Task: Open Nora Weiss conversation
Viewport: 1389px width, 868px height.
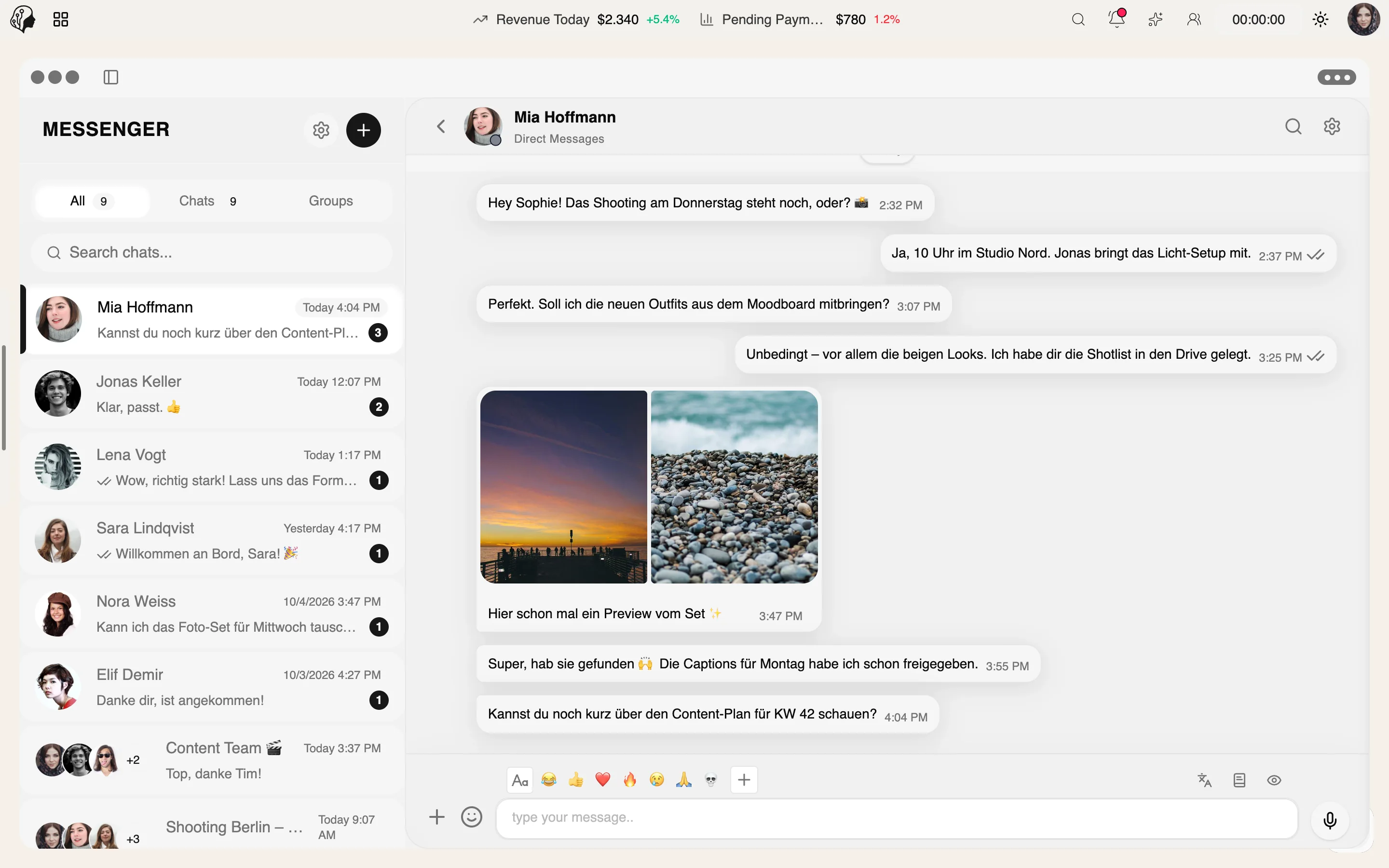Action: coord(212,614)
